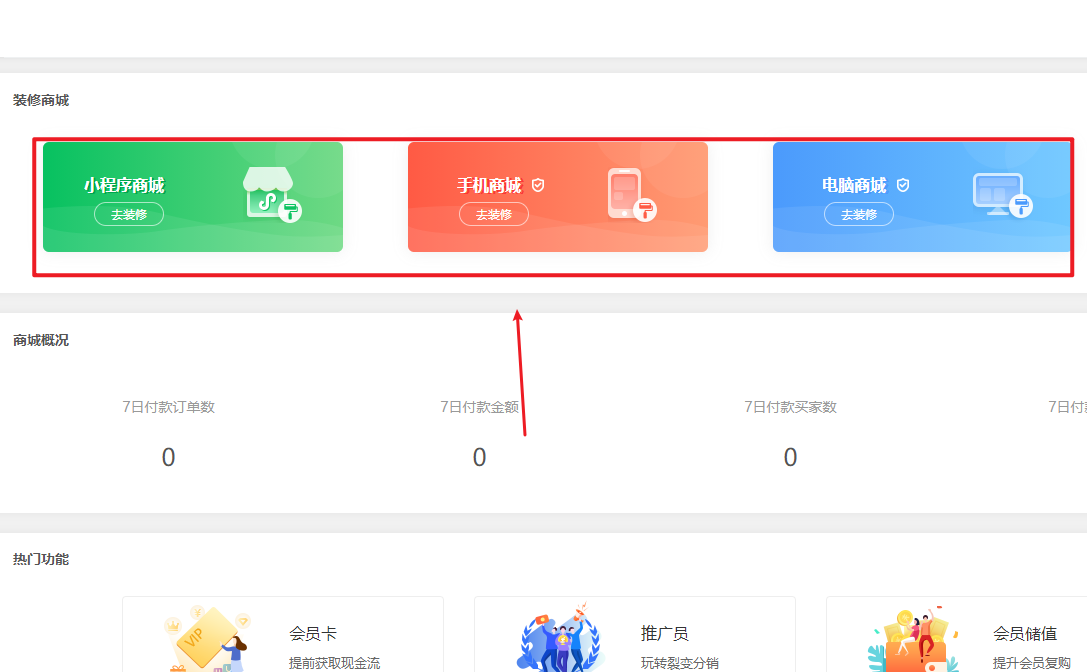The height and width of the screenshot is (672, 1087).
Task: Click the phone icon on 手机商城 card
Action: click(625, 192)
